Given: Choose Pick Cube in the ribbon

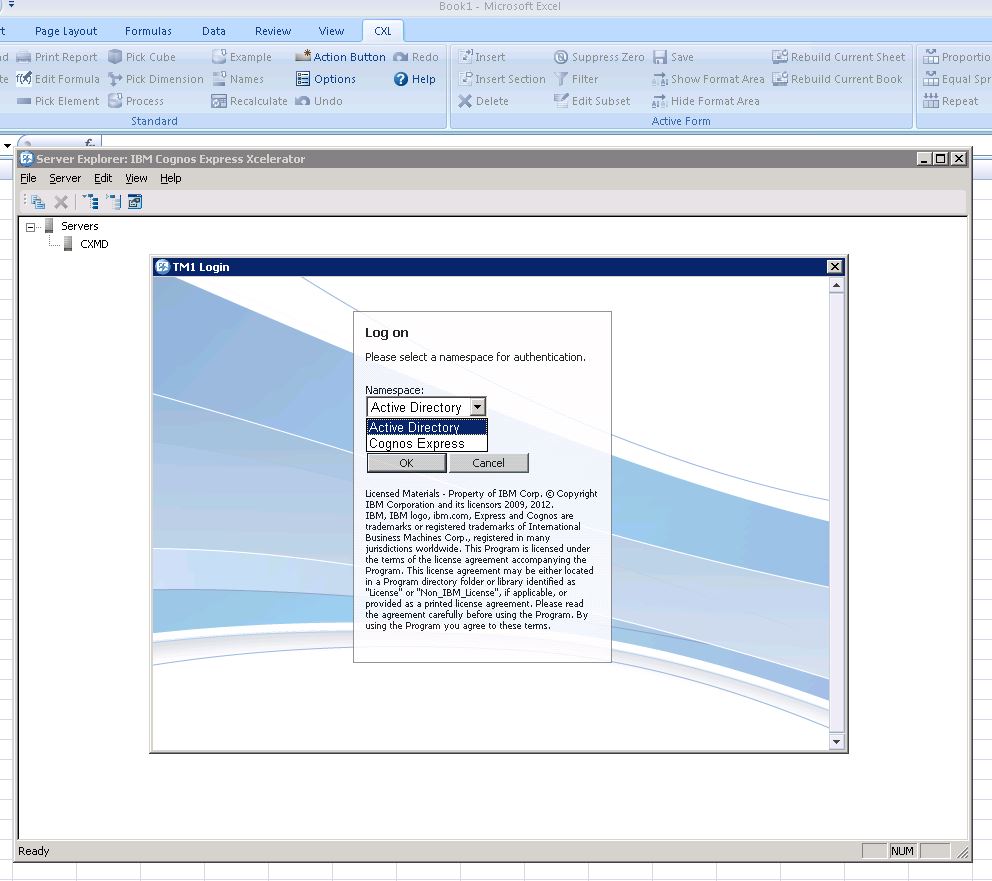Looking at the screenshot, I should 142,57.
